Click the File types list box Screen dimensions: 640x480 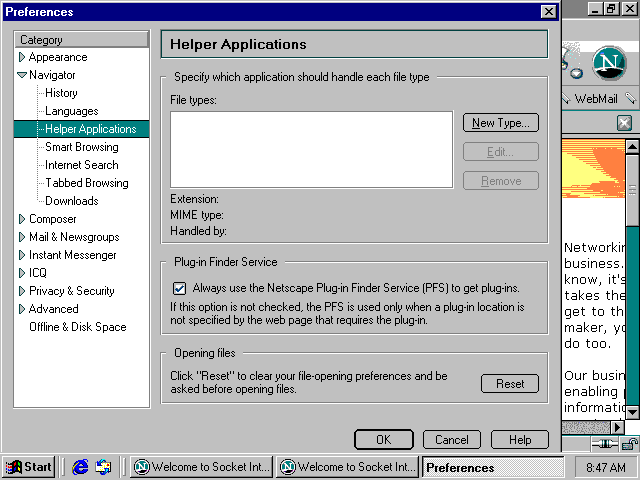click(312, 150)
